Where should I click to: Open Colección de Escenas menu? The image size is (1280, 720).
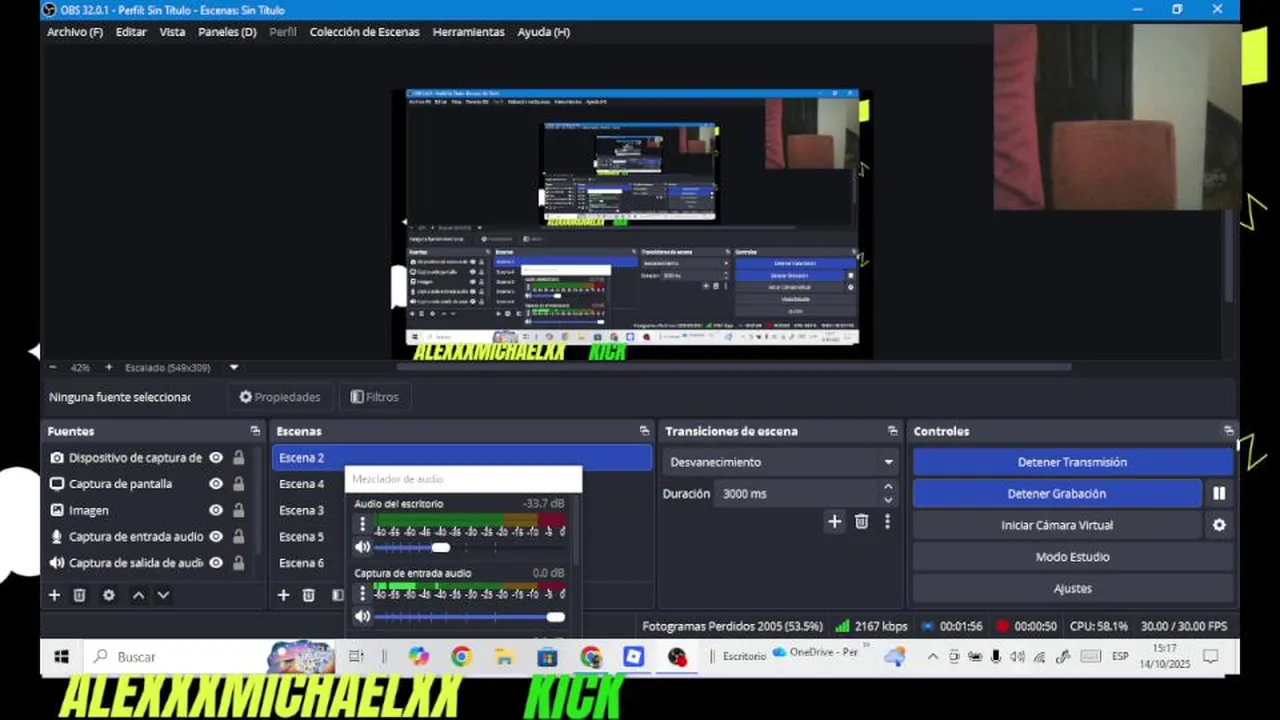coord(364,32)
